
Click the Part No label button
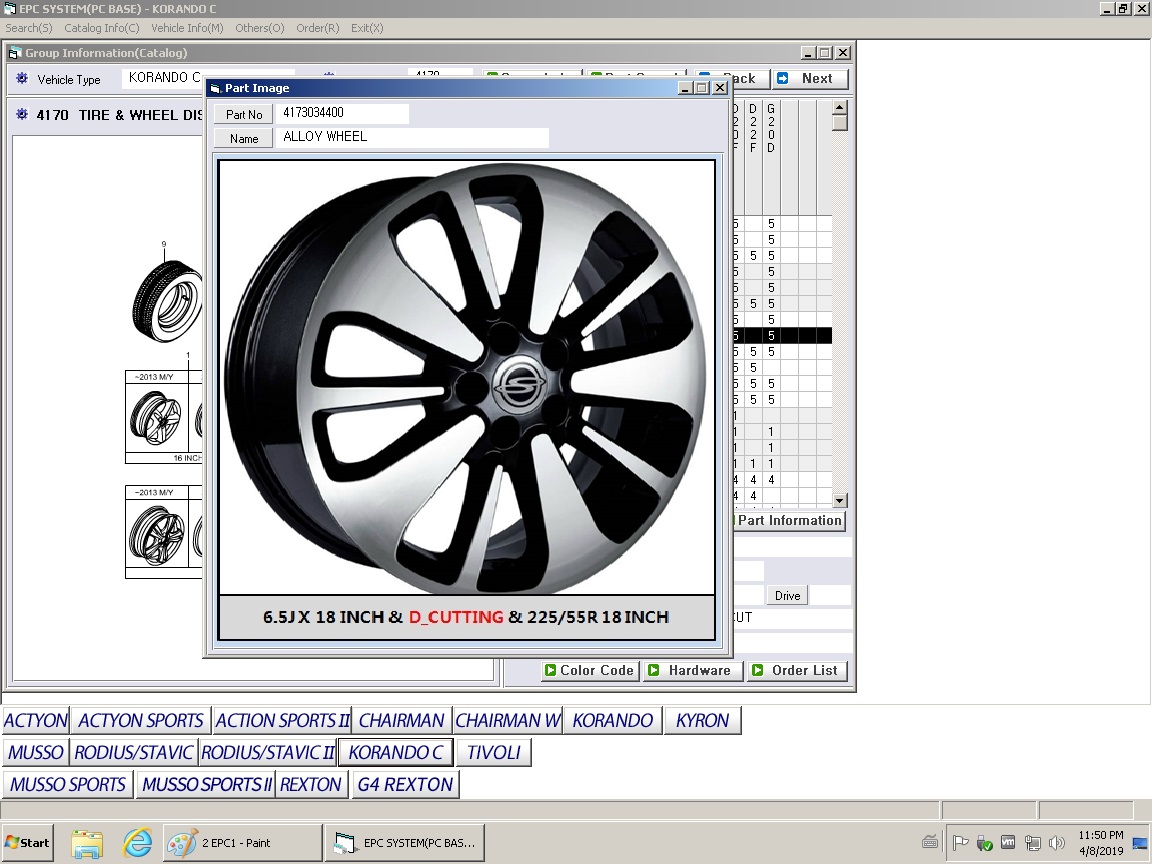(243, 115)
